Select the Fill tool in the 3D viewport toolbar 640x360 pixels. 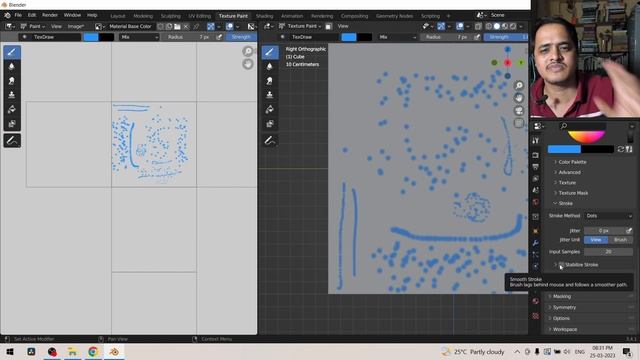coord(269,109)
